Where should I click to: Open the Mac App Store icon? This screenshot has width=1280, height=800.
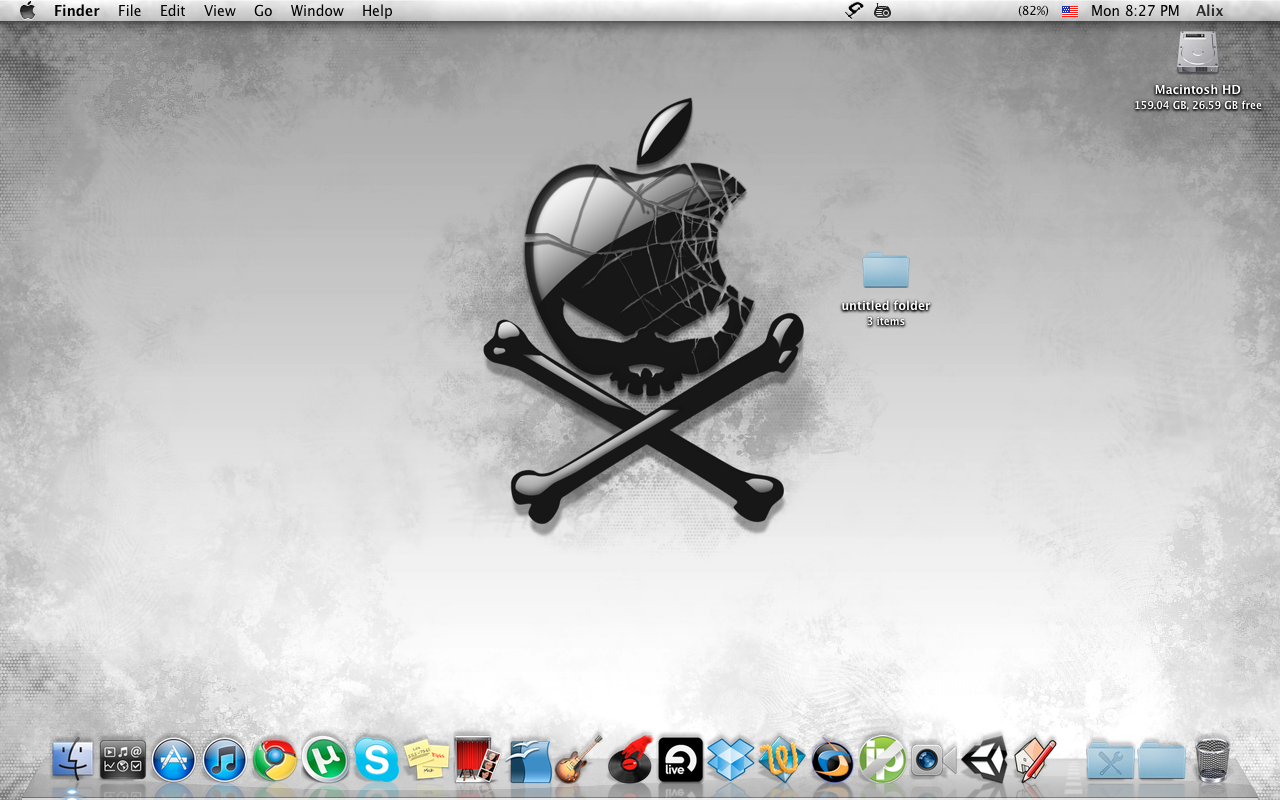[174, 760]
